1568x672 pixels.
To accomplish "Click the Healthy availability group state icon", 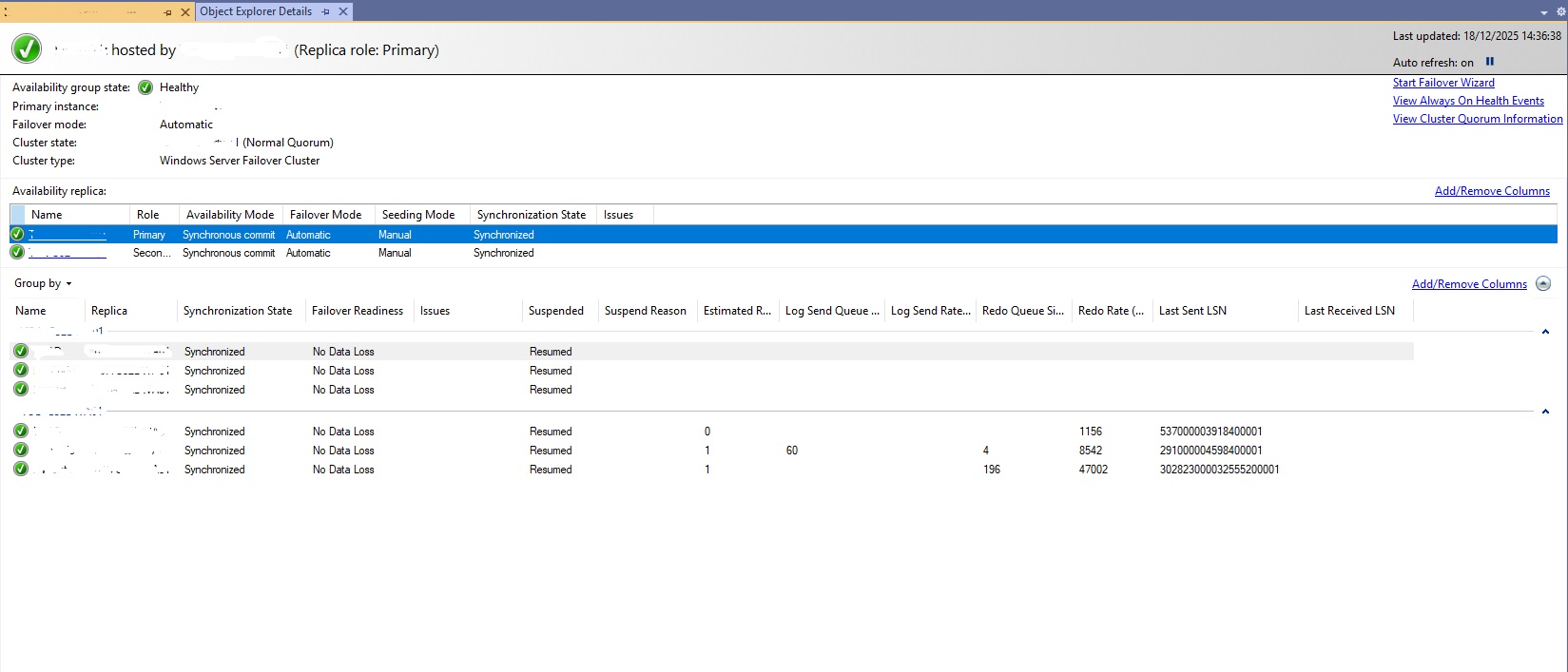I will click(x=145, y=87).
